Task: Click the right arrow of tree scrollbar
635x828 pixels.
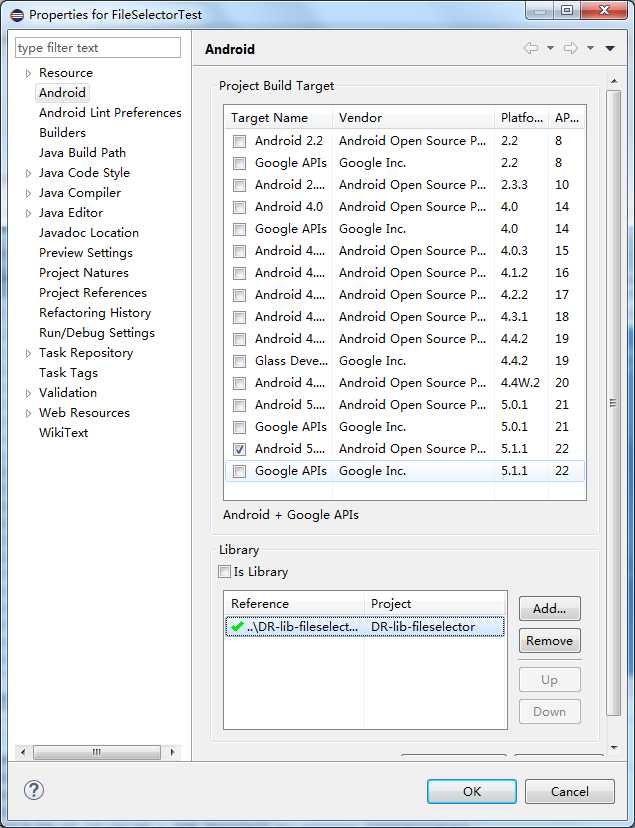Action: pyautogui.click(x=172, y=752)
